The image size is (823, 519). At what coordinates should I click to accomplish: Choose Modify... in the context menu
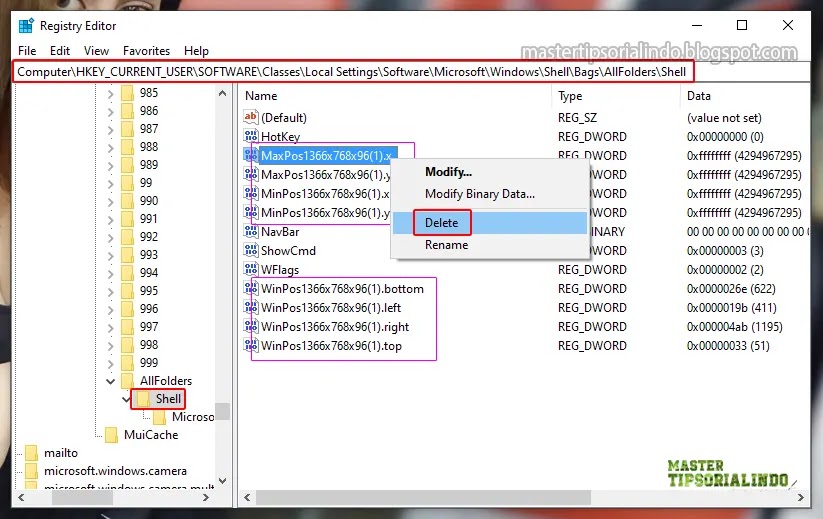click(489, 172)
